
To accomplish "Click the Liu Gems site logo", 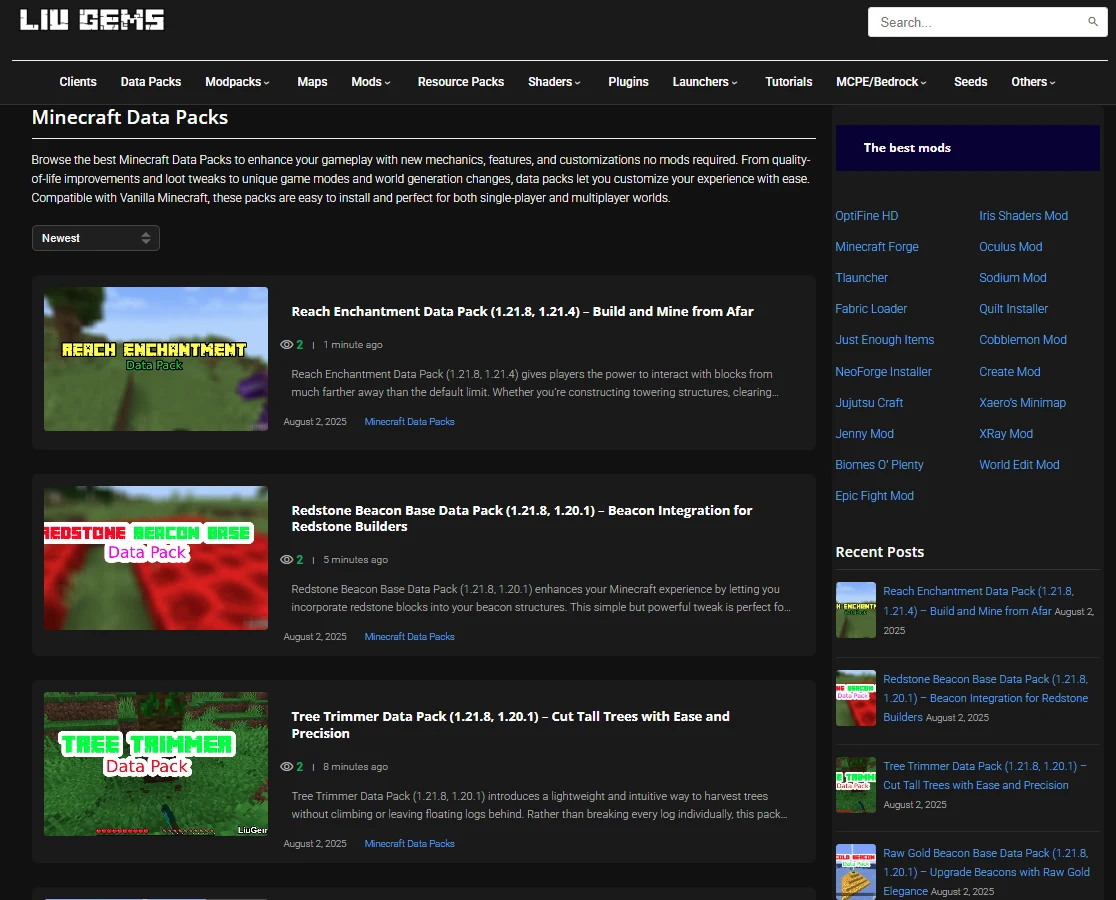I will click(92, 20).
